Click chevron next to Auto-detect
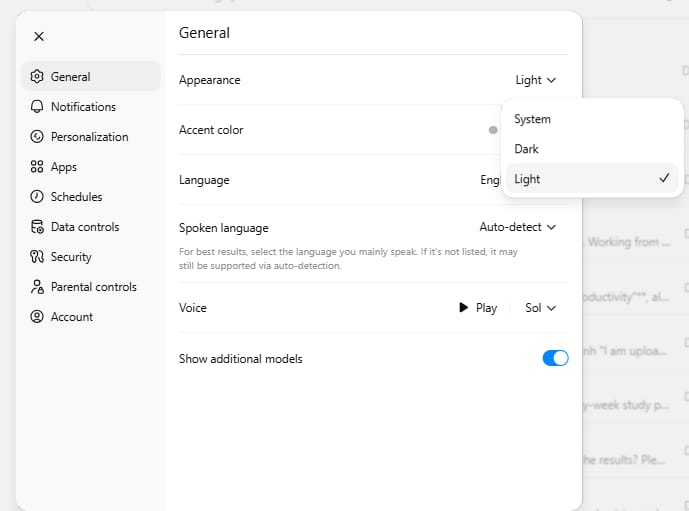 coord(551,227)
